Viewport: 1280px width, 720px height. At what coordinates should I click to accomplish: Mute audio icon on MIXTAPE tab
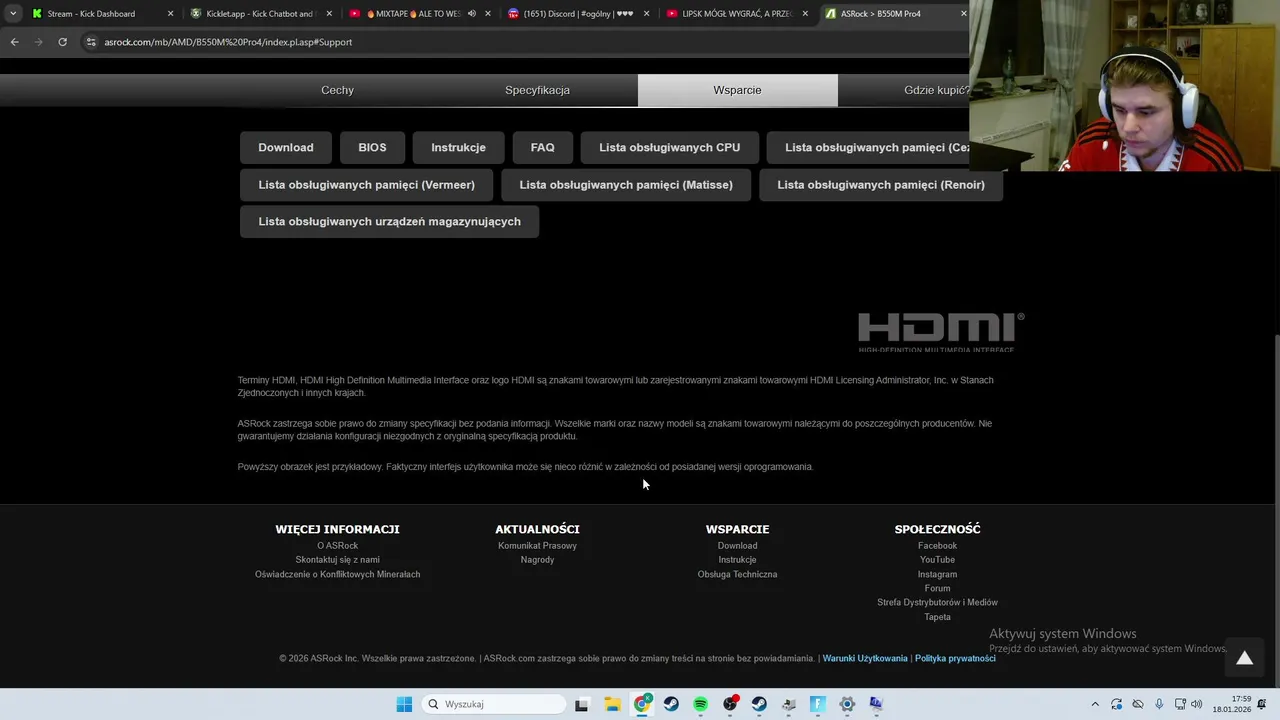(x=472, y=14)
